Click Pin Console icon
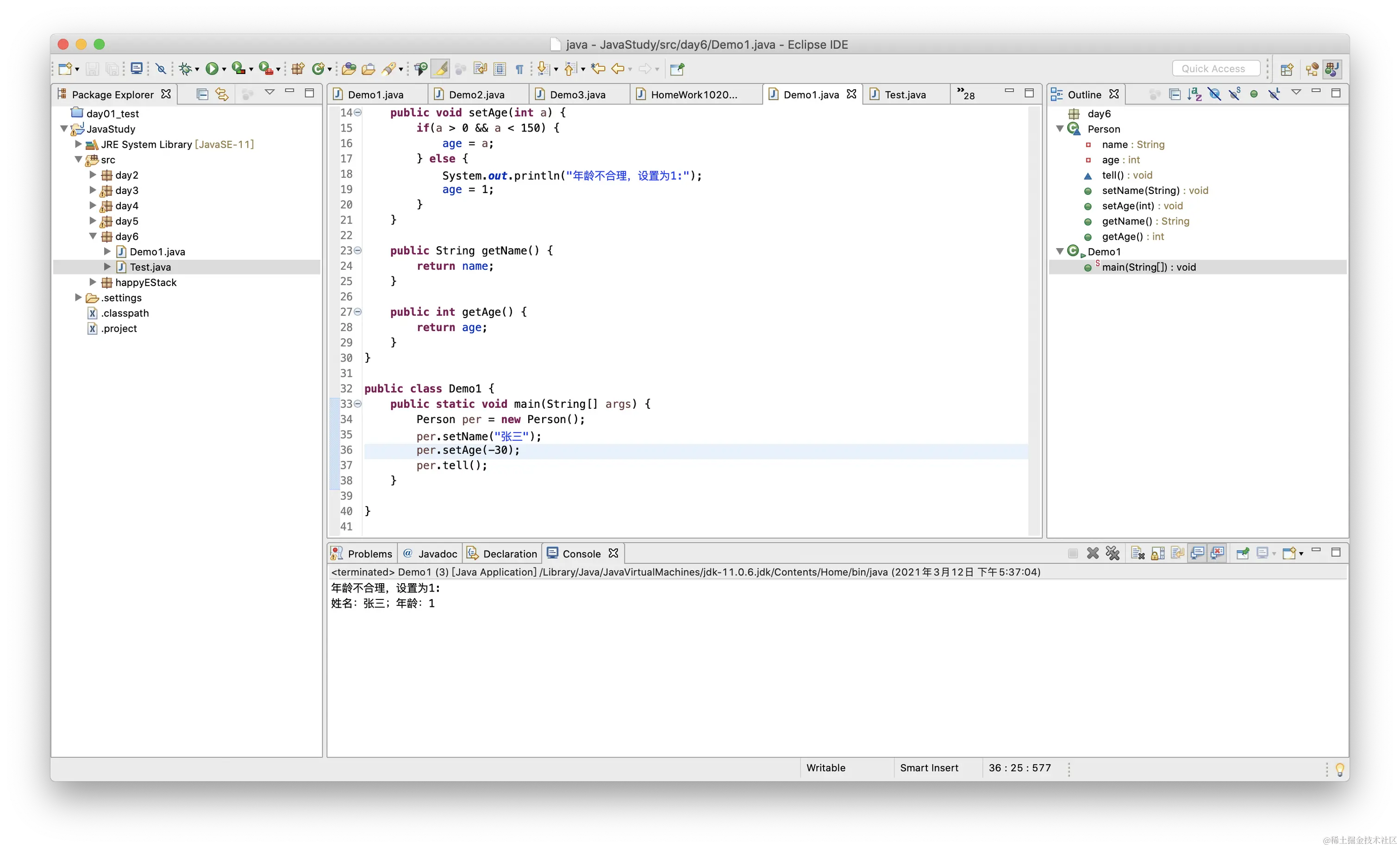This screenshot has width=1400, height=848. (1242, 553)
